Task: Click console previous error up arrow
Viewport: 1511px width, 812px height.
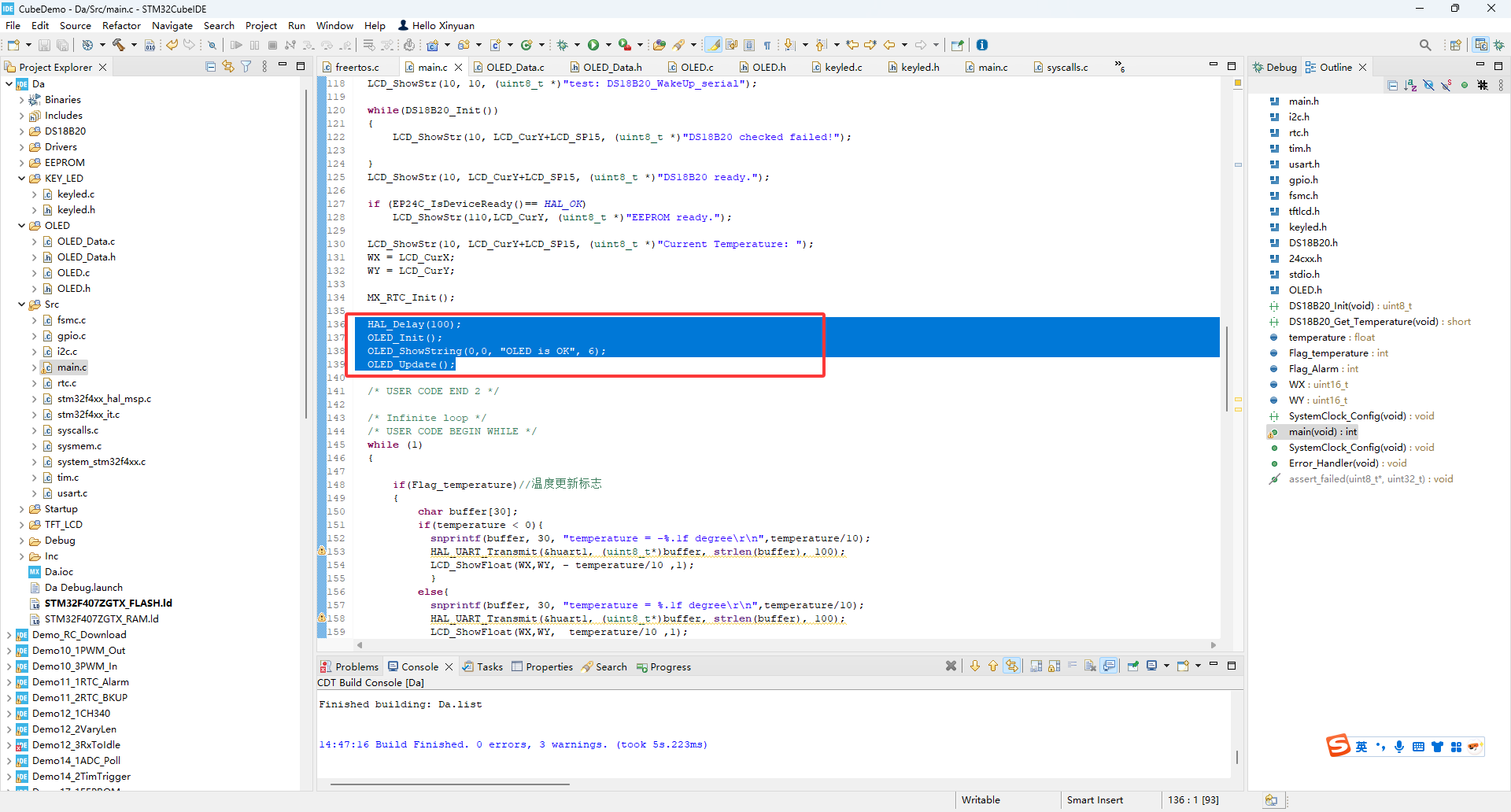Action: click(x=993, y=666)
